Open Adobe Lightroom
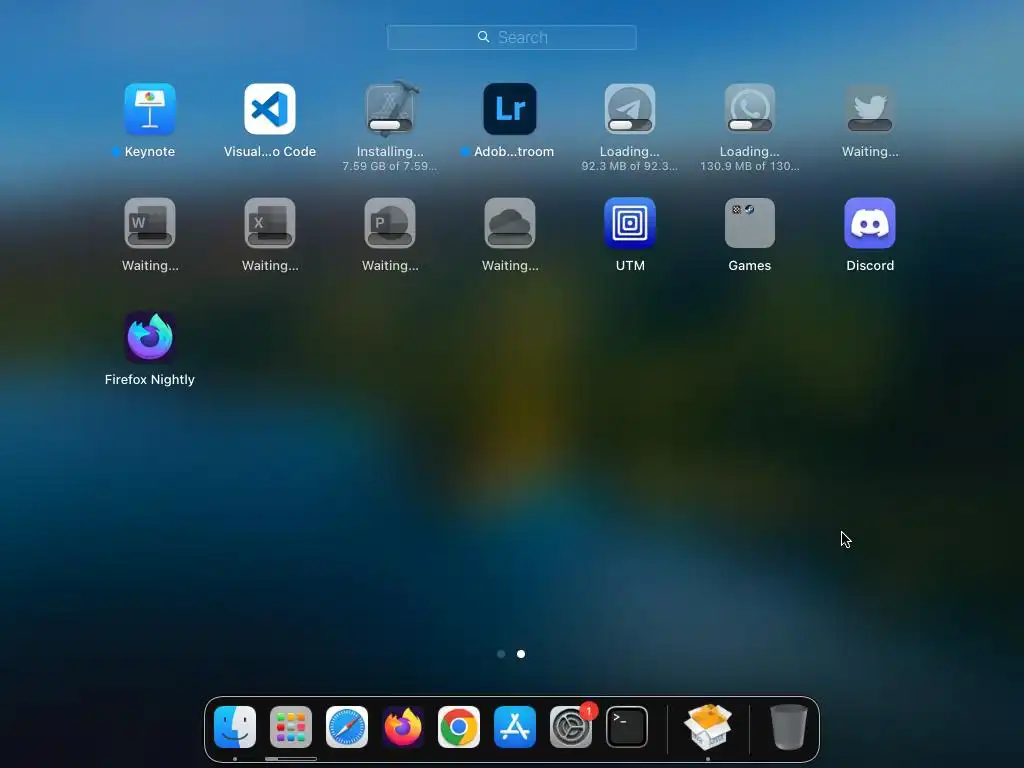This screenshot has width=1024, height=768. coord(510,109)
